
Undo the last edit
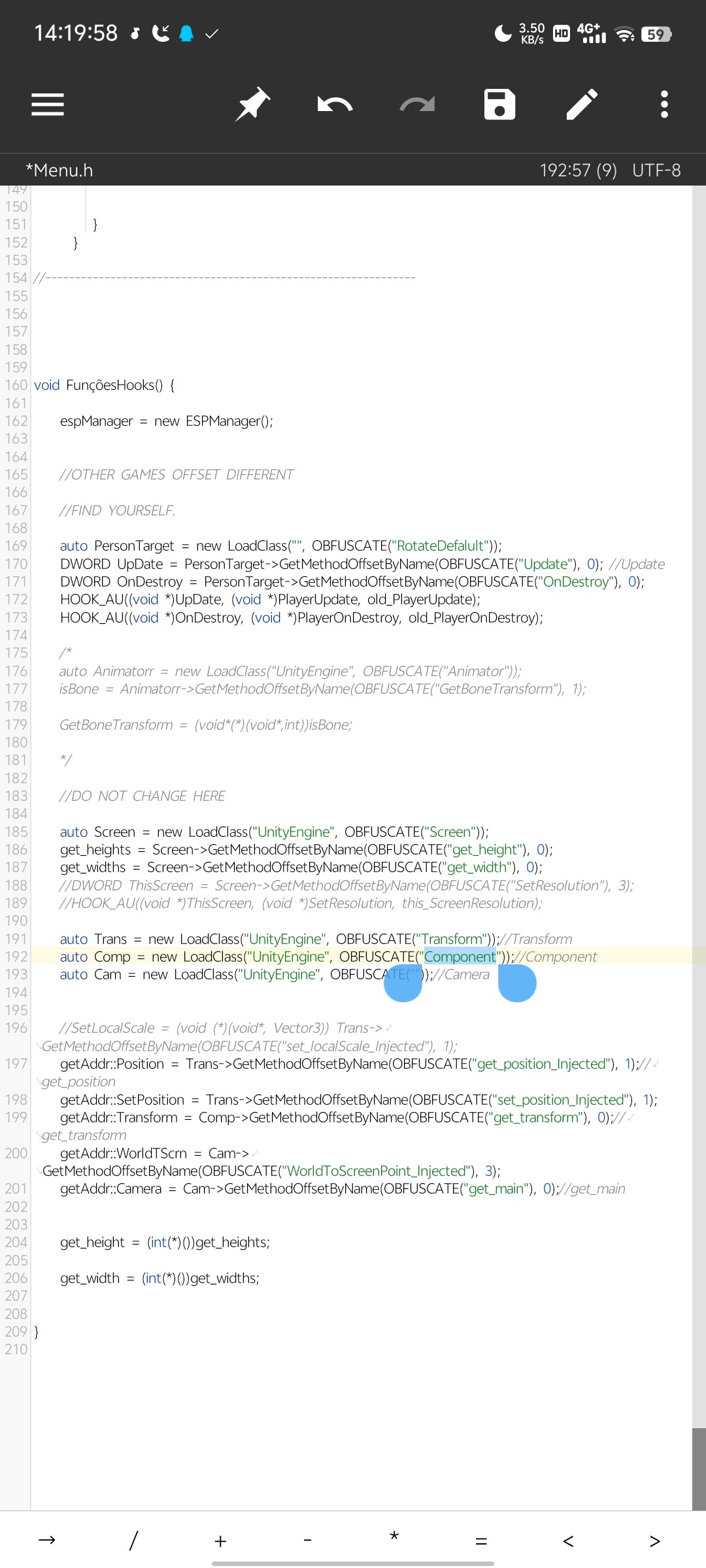[x=335, y=105]
